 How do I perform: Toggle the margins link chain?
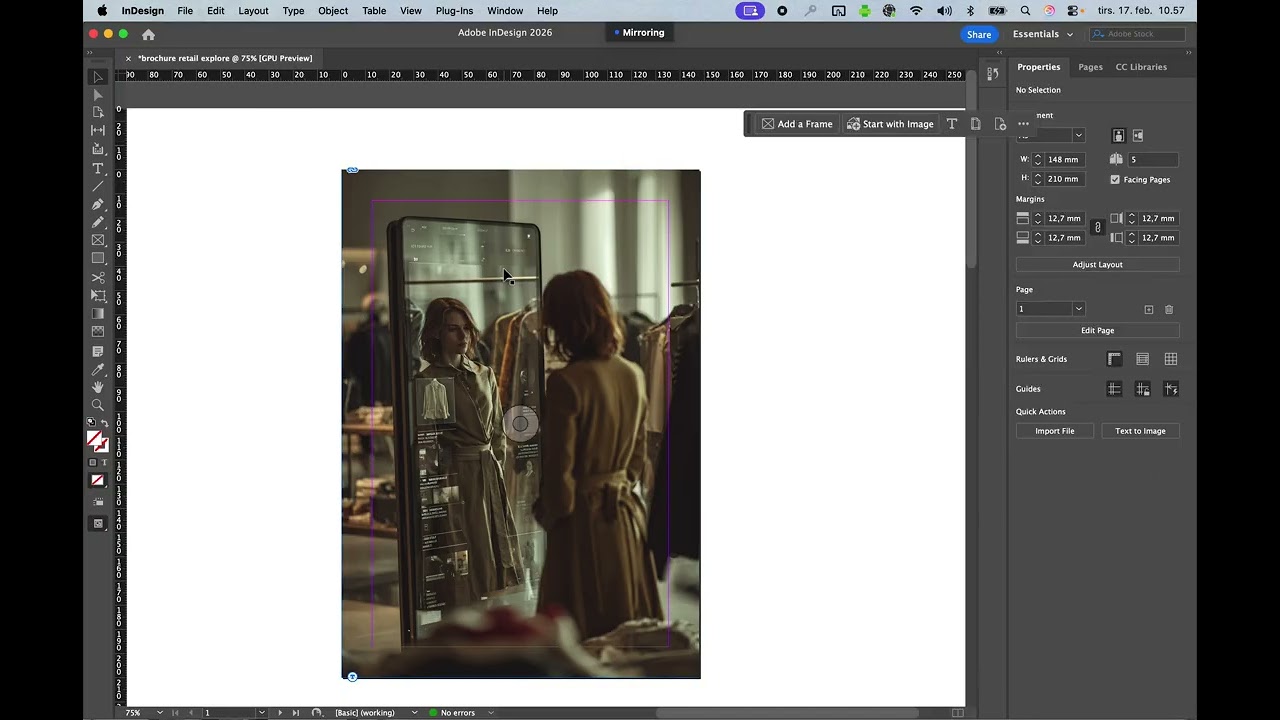click(x=1097, y=228)
